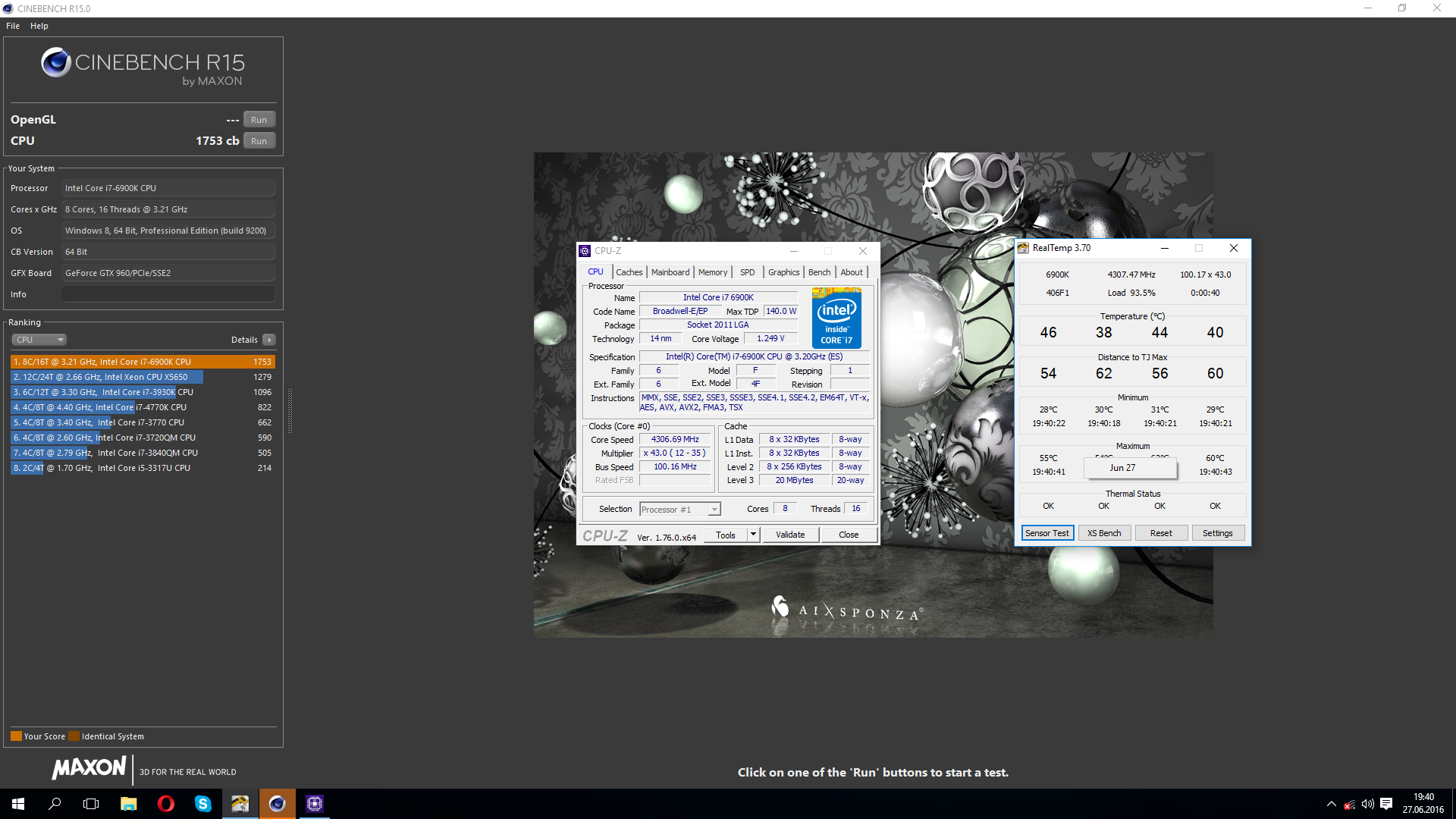This screenshot has height=819, width=1456.
Task: Open taskbar search icon
Action: click(55, 804)
